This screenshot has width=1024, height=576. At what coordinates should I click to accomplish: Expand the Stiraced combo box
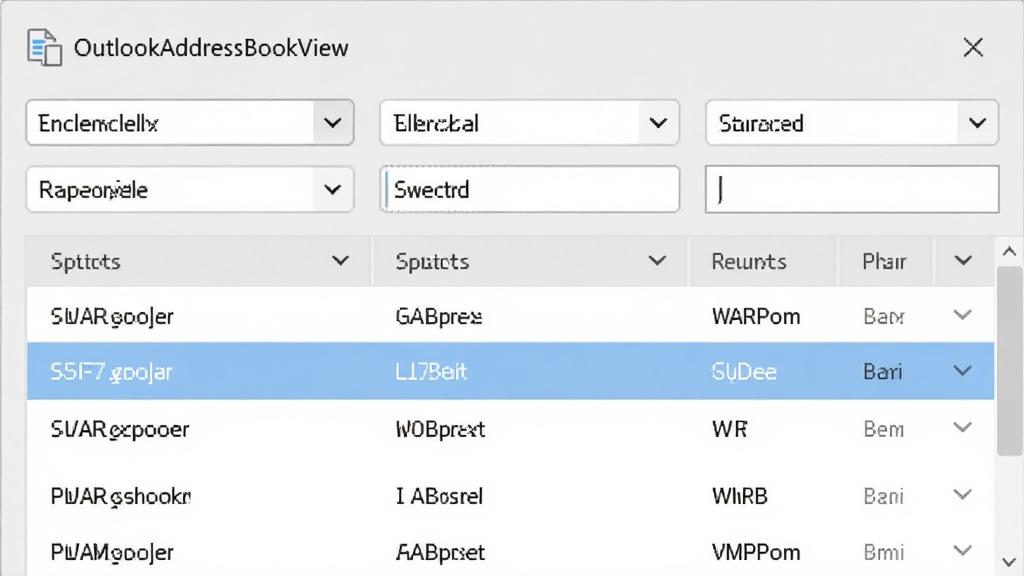978,123
